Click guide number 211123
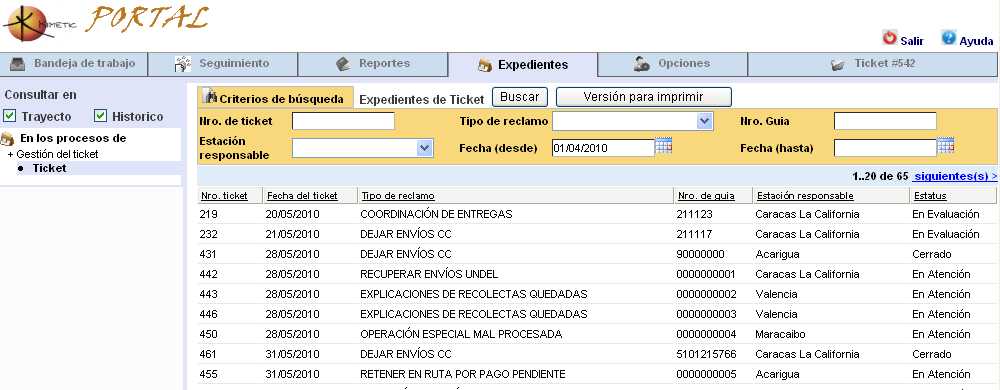The height and width of the screenshot is (390, 1000). point(694,214)
